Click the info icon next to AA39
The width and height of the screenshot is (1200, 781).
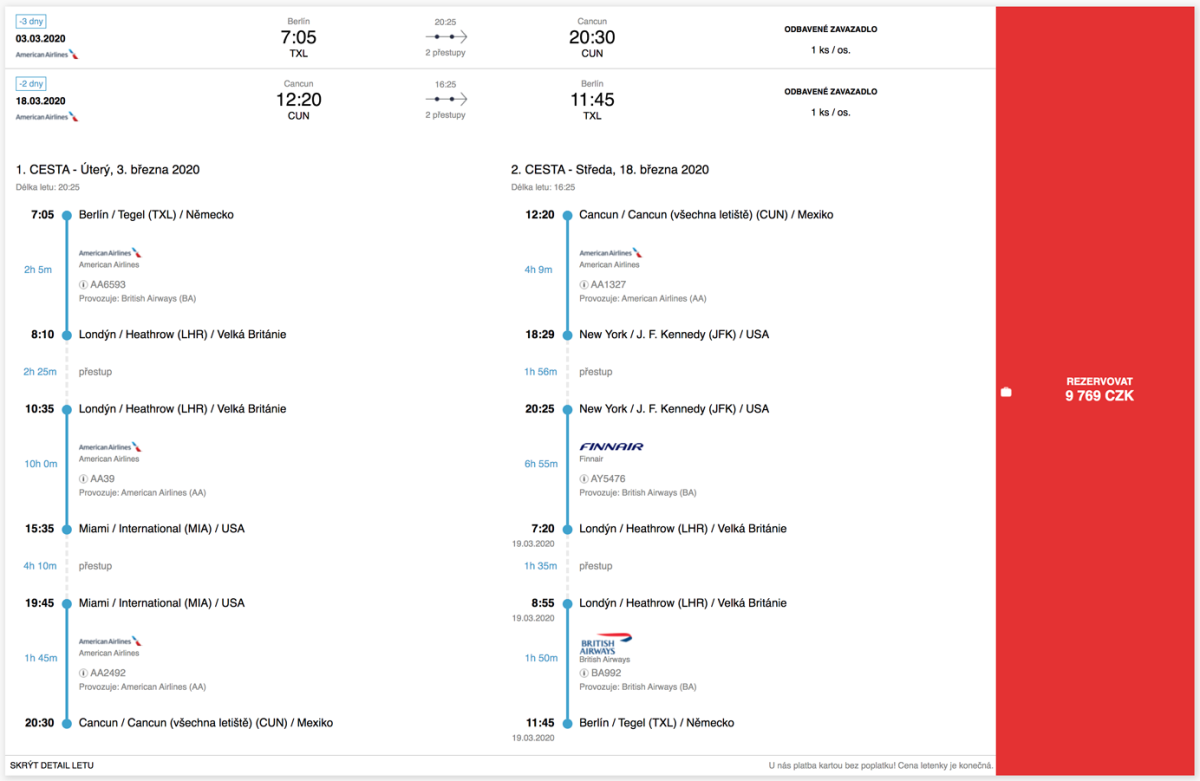[84, 479]
